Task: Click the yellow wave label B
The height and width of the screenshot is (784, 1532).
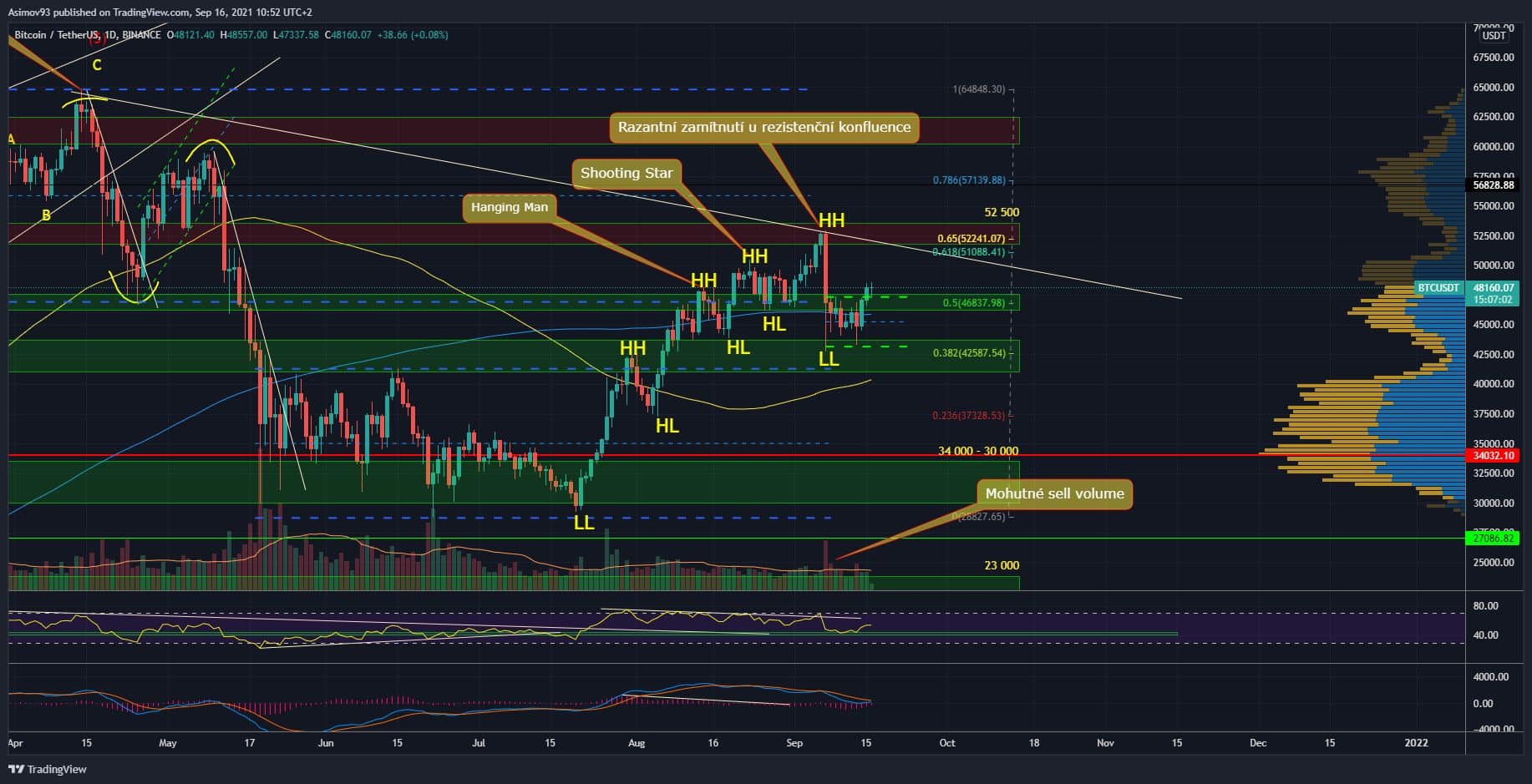Action: [x=46, y=215]
